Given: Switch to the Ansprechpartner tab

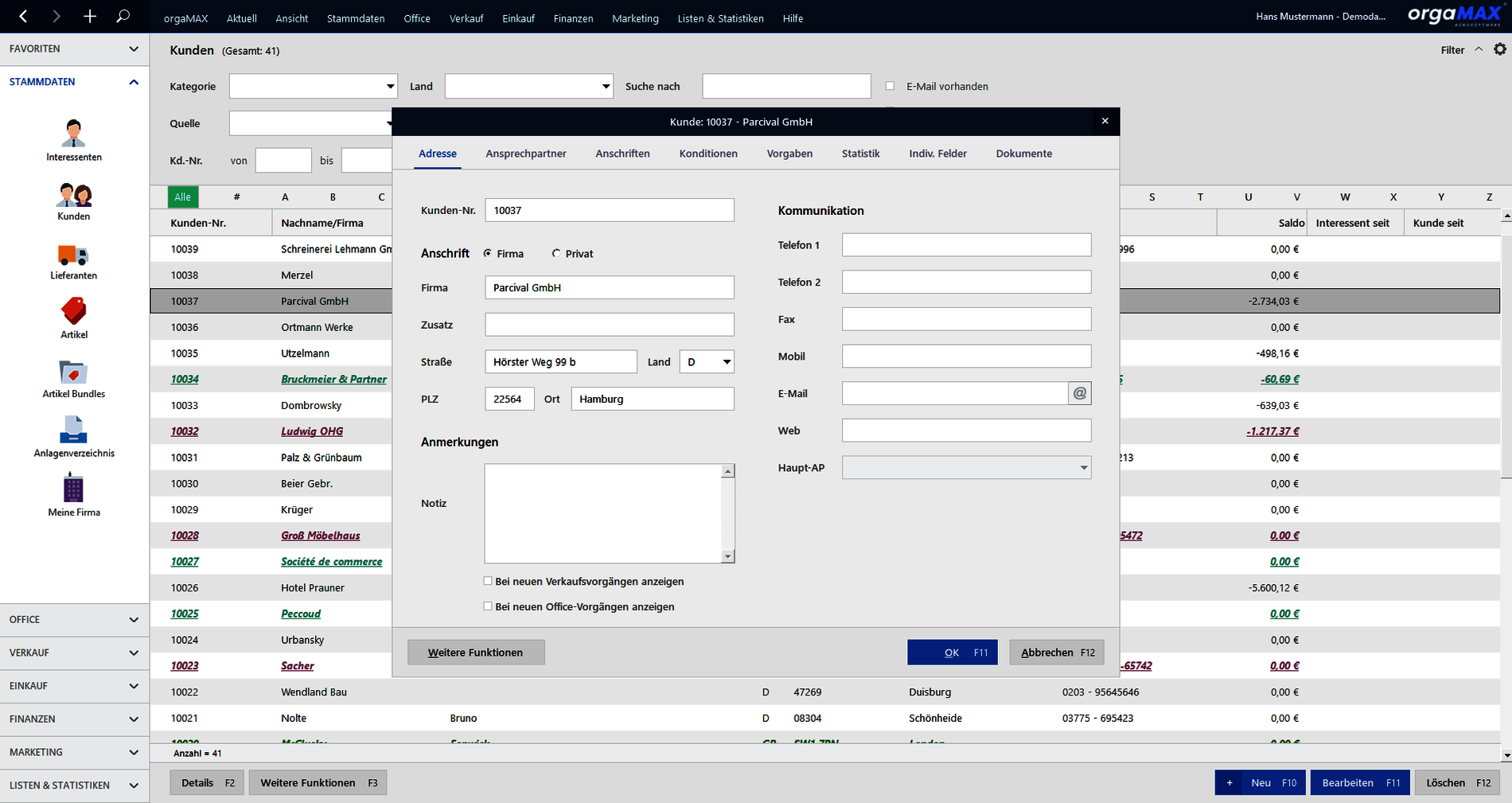Looking at the screenshot, I should point(526,154).
